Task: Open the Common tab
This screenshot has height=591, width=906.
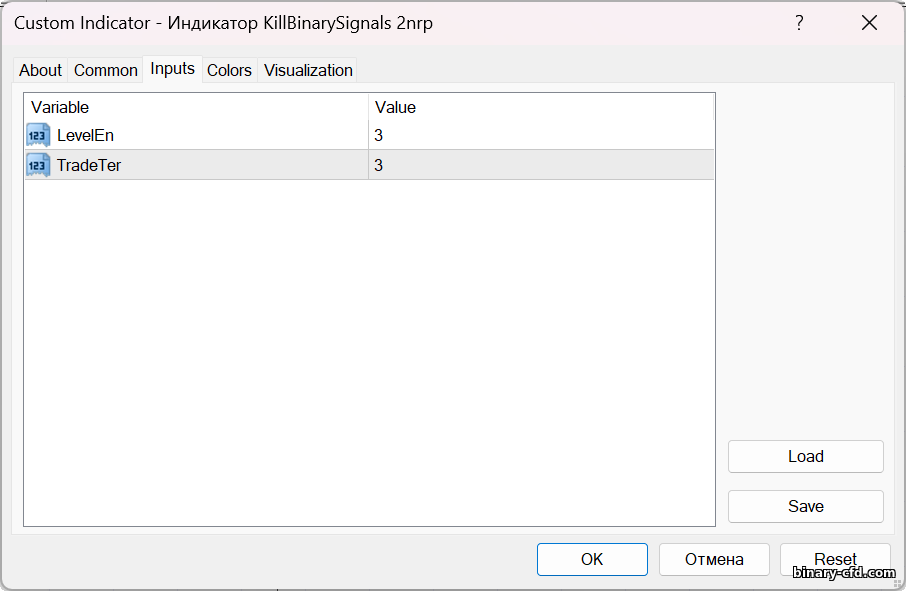Action: [x=106, y=70]
